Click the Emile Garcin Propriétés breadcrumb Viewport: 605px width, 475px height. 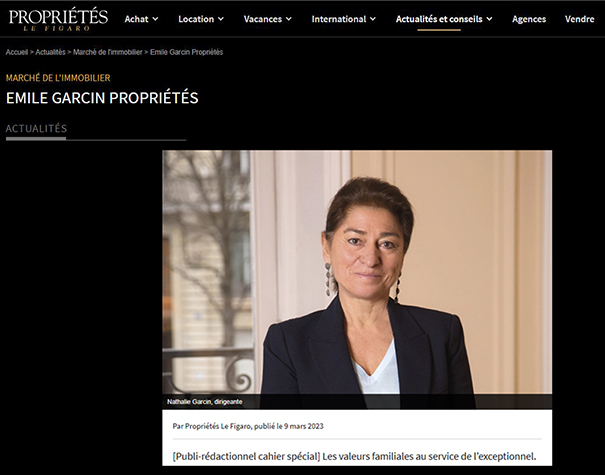click(x=186, y=52)
